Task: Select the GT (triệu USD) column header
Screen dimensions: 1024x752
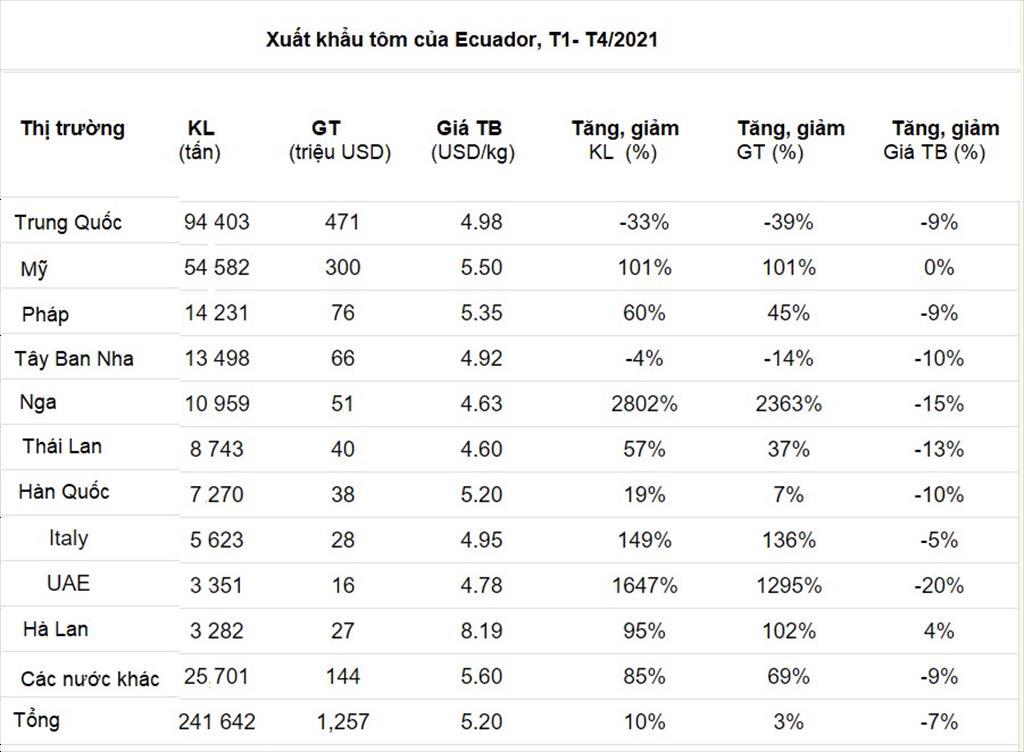Action: (x=340, y=140)
